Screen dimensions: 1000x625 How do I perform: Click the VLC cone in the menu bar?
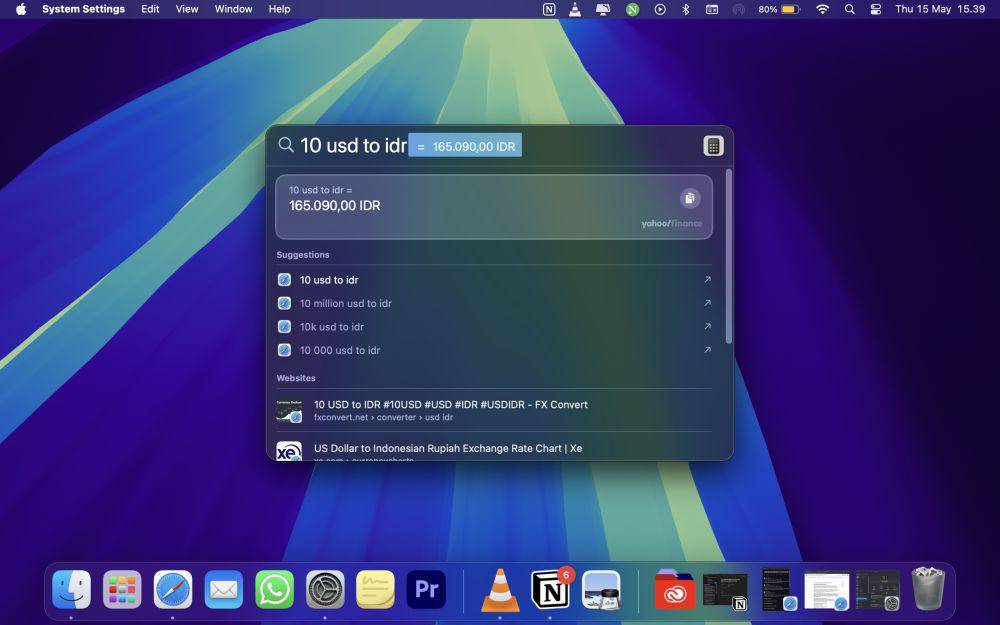(575, 9)
